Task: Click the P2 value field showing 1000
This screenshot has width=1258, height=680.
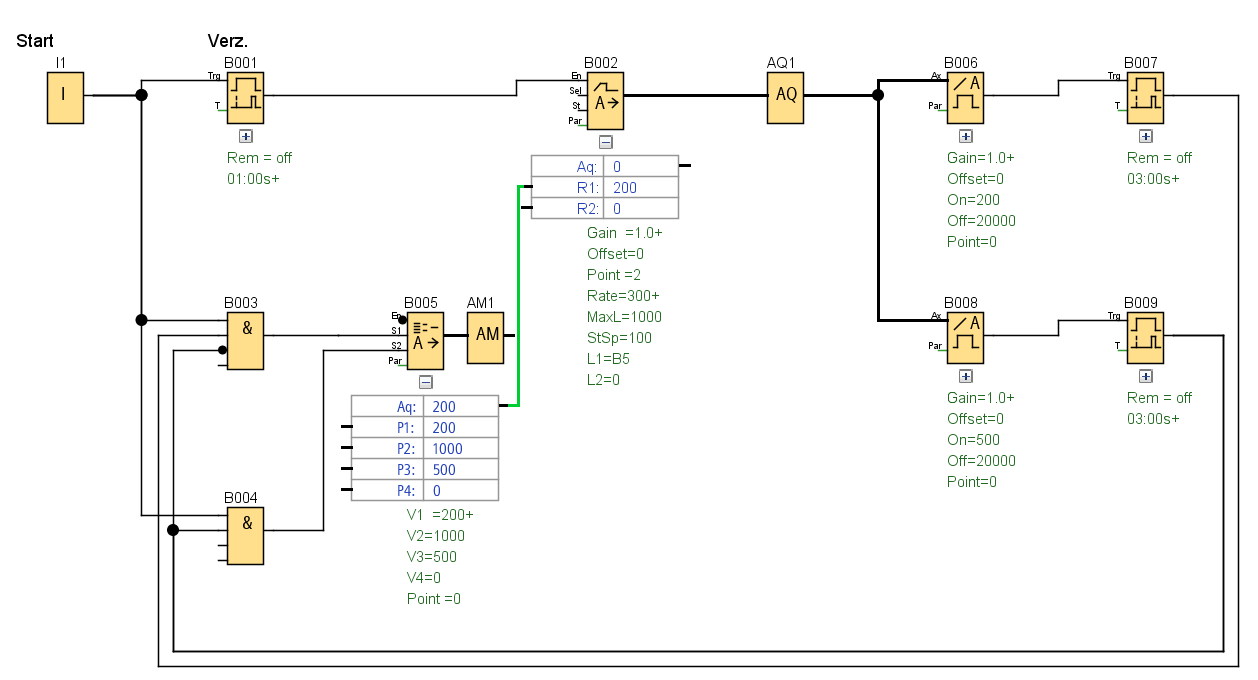Action: (x=460, y=449)
